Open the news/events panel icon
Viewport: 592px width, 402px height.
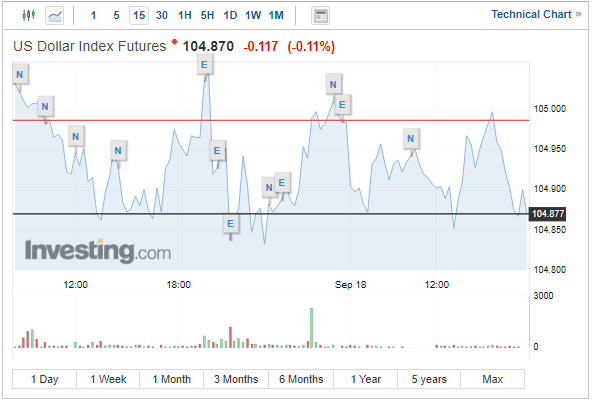click(321, 16)
